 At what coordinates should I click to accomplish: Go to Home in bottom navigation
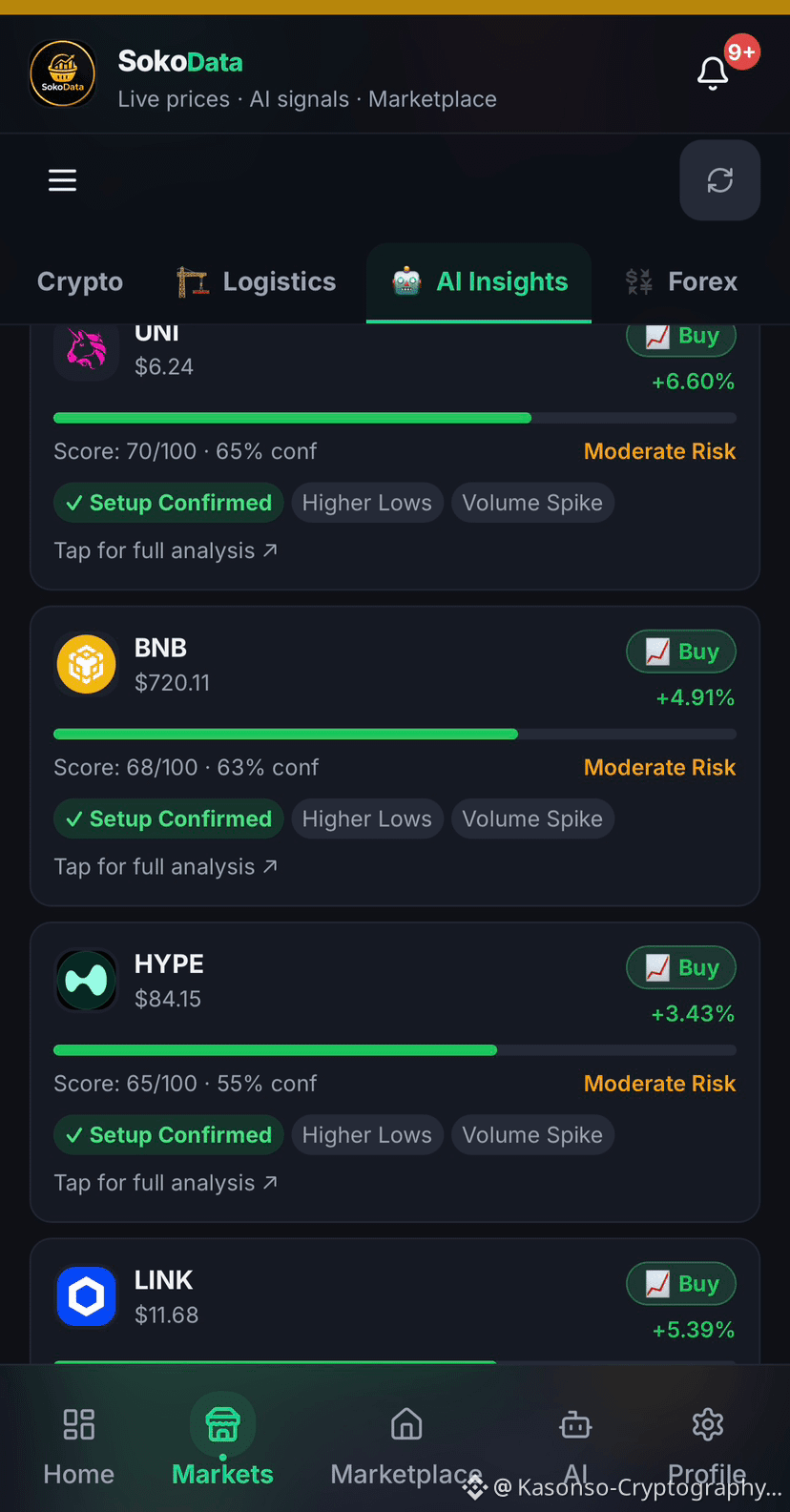pyautogui.click(x=79, y=1446)
